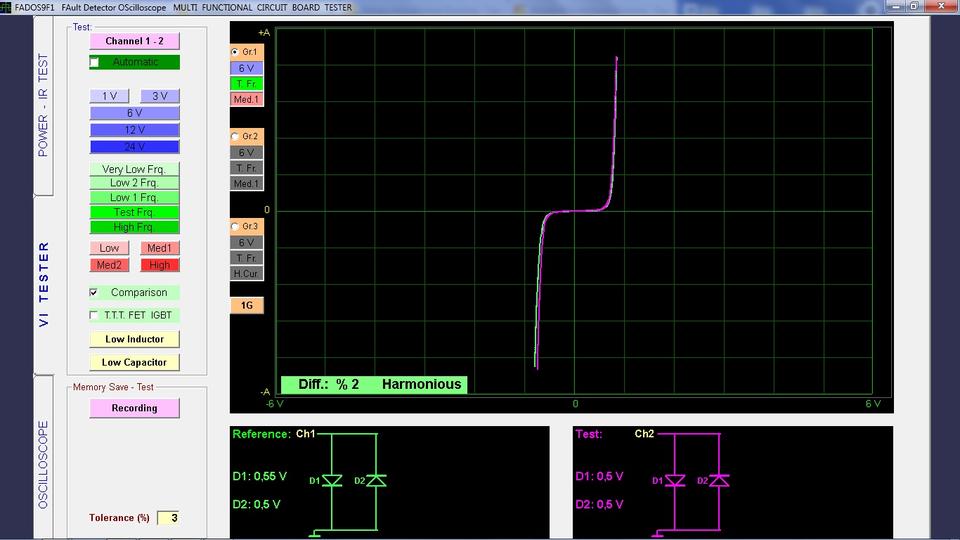Switch to the POWER - IR TEST tab
Viewport: 960px width, 540px height.
coord(43,106)
